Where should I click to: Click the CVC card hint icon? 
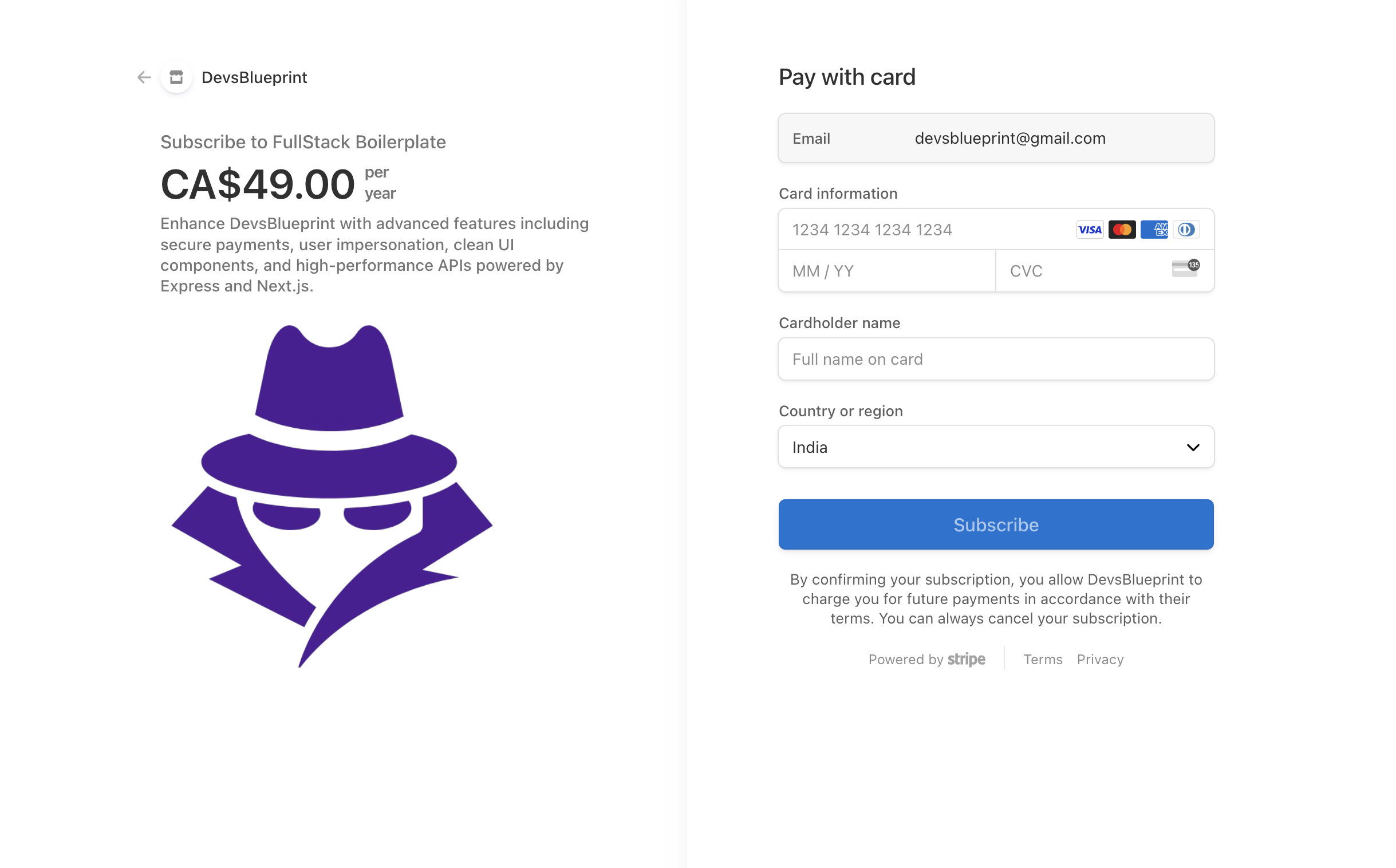(1185, 268)
